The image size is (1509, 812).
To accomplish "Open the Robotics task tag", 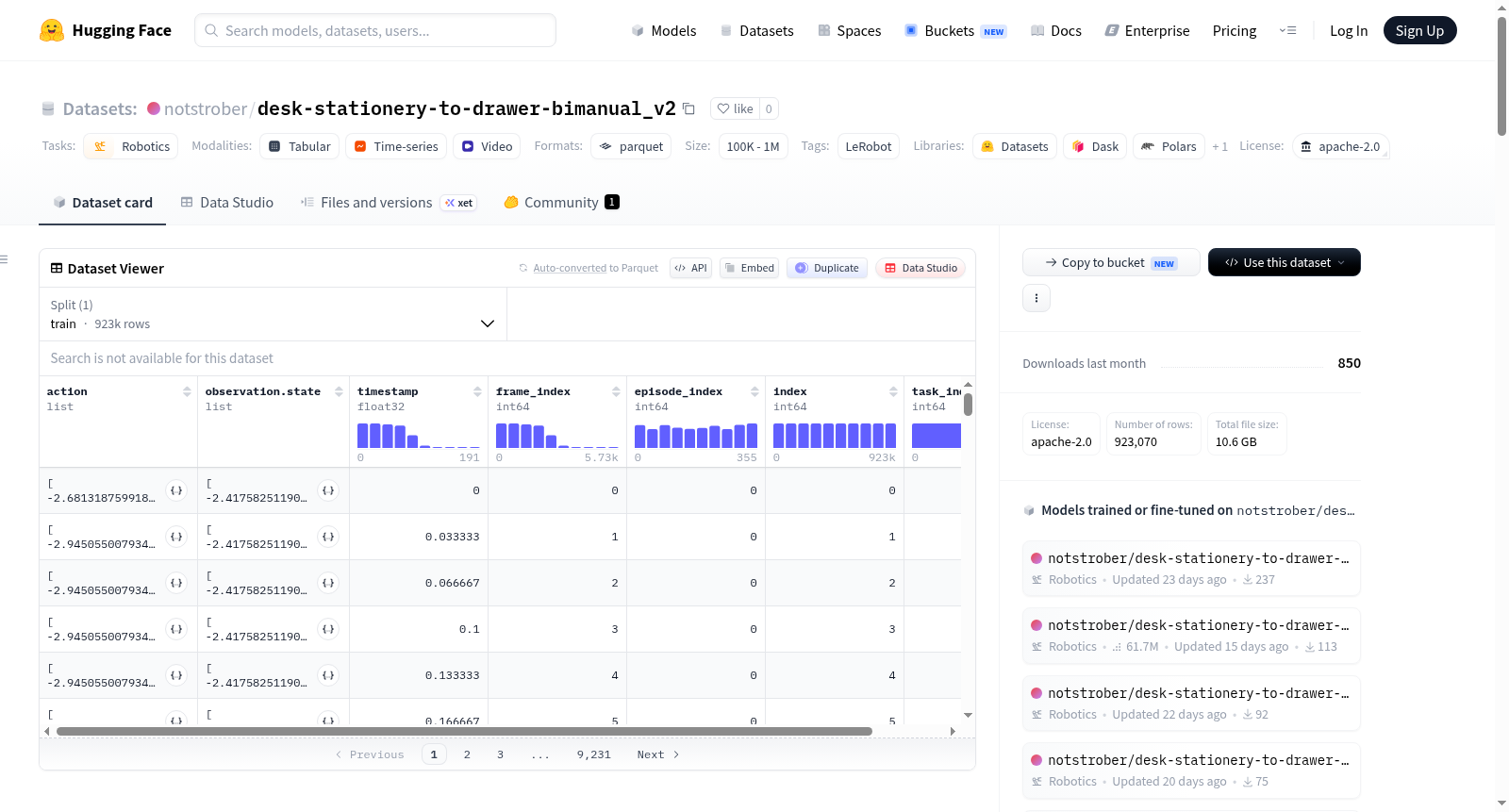I will coord(131,146).
